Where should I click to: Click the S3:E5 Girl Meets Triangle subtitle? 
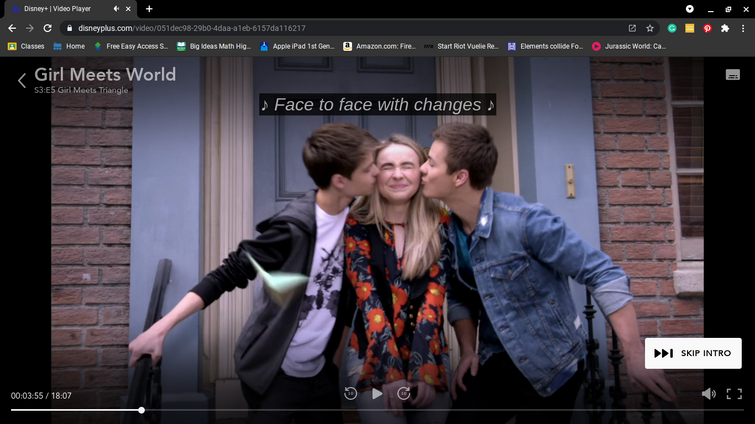[81, 90]
